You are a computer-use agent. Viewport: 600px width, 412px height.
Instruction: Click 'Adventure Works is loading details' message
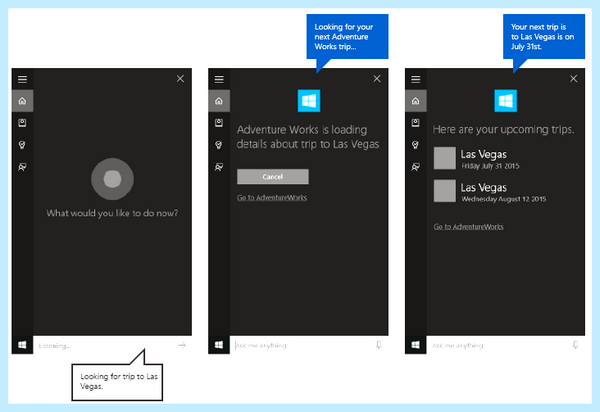pyautogui.click(x=308, y=137)
